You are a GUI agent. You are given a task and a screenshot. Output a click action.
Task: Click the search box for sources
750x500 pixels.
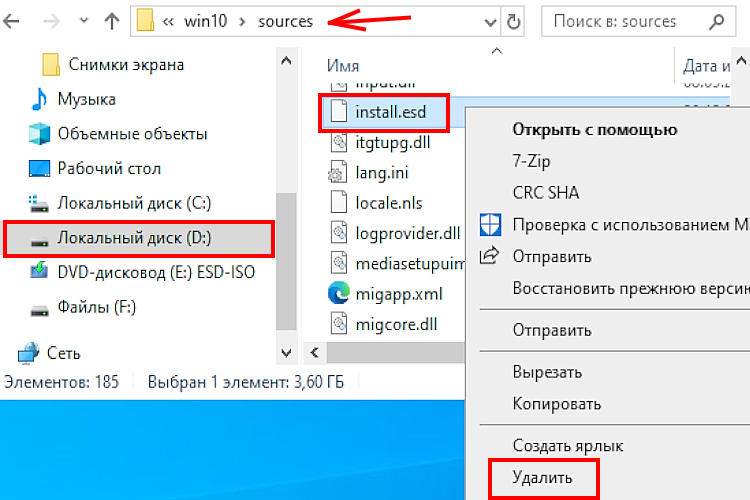click(638, 21)
